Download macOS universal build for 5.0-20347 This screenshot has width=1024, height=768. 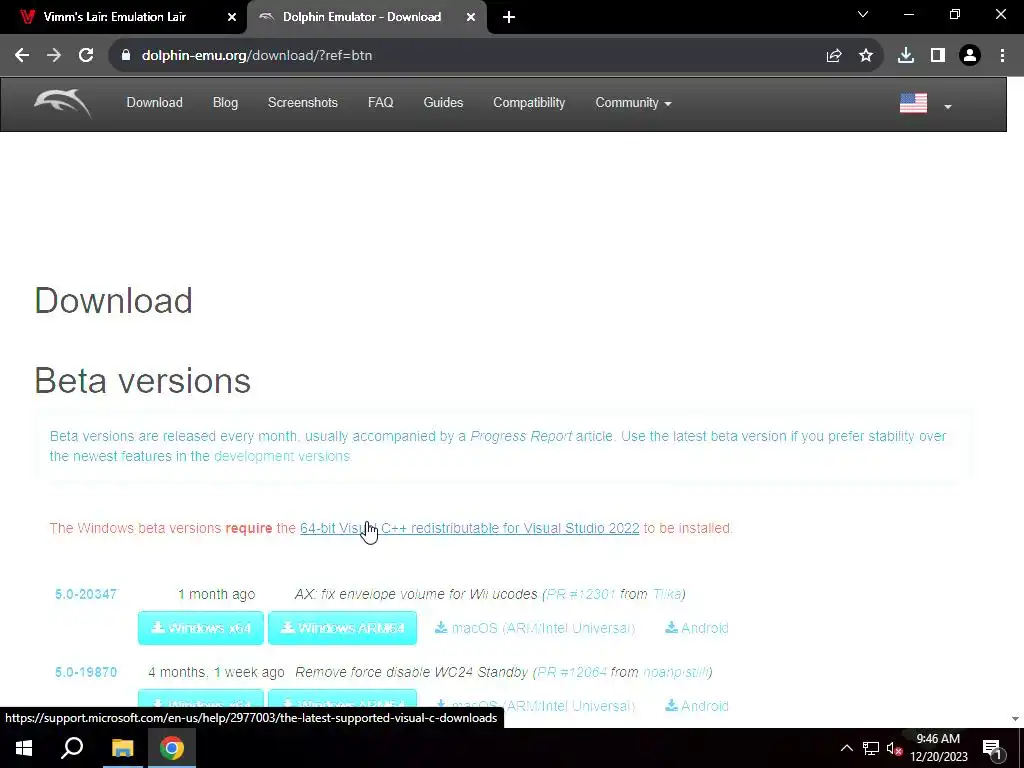[x=535, y=628]
